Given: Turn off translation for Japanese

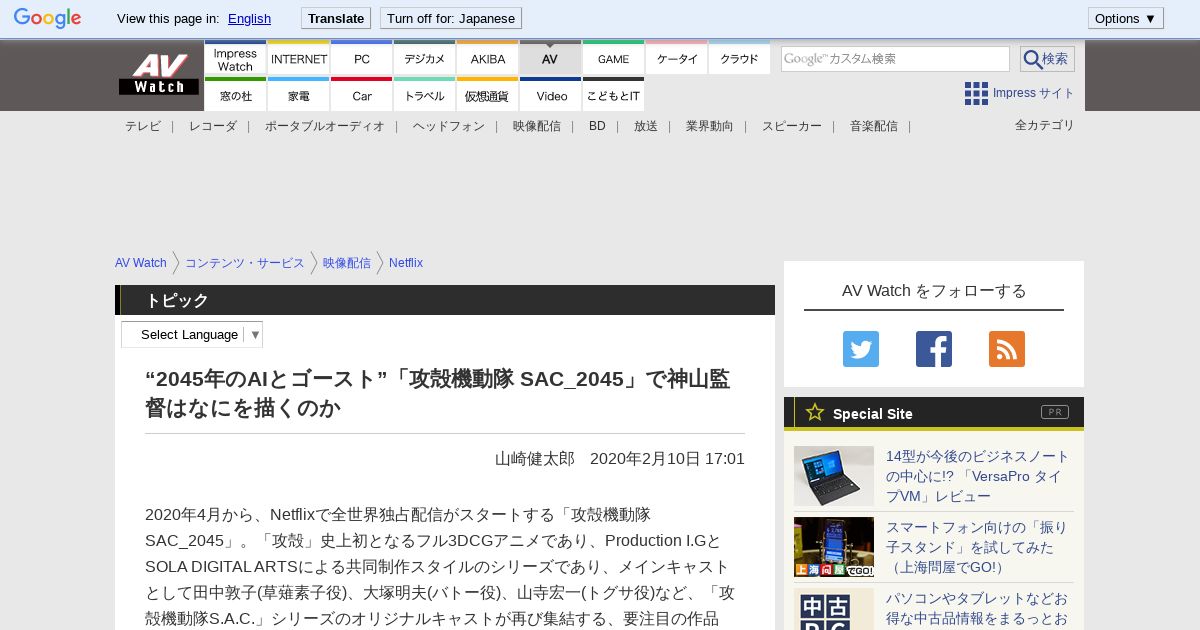Looking at the screenshot, I should tap(451, 18).
